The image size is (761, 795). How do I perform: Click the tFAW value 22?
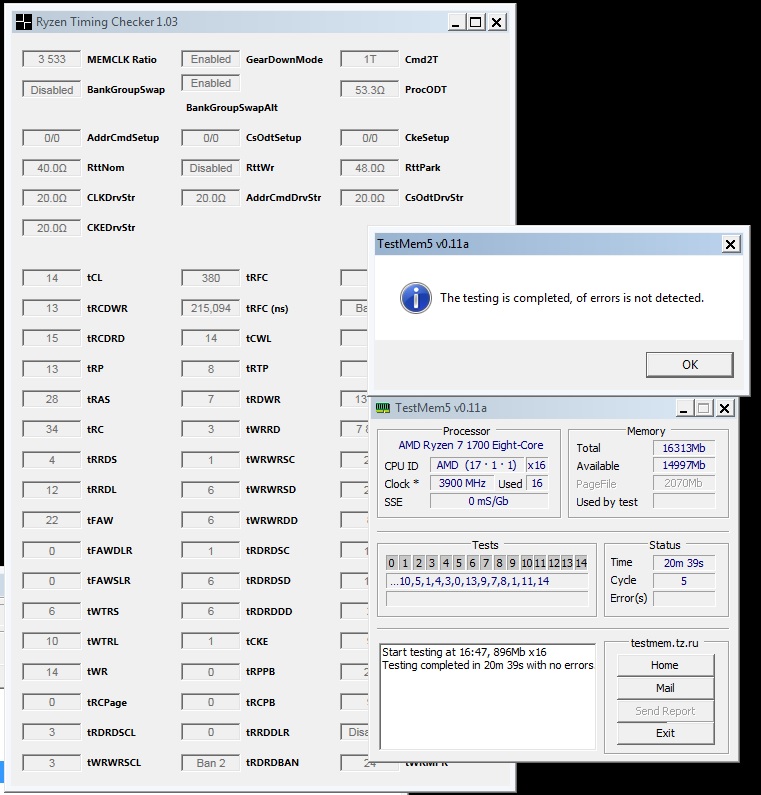click(x=52, y=520)
